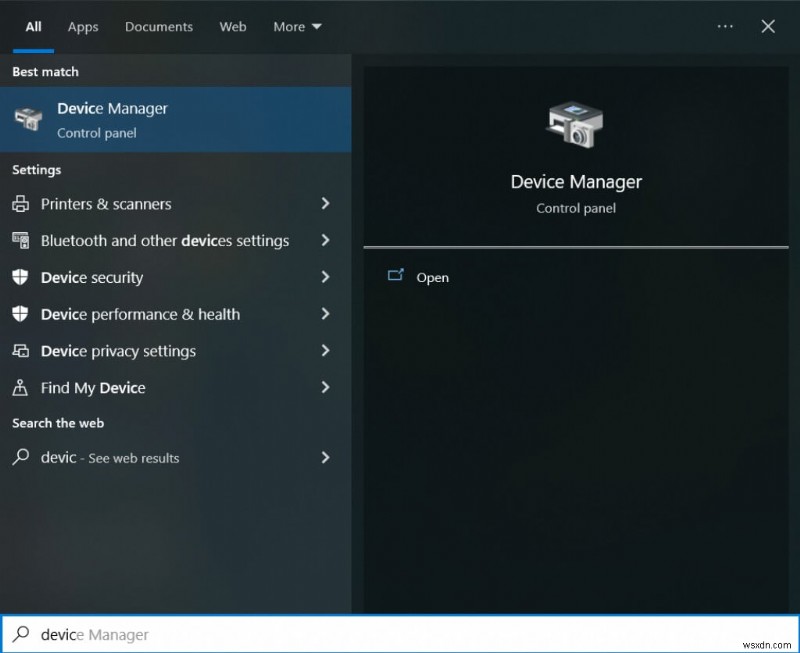Click the Device Manager title in preview pane
Image resolution: width=800 pixels, height=653 pixels.
coord(576,182)
